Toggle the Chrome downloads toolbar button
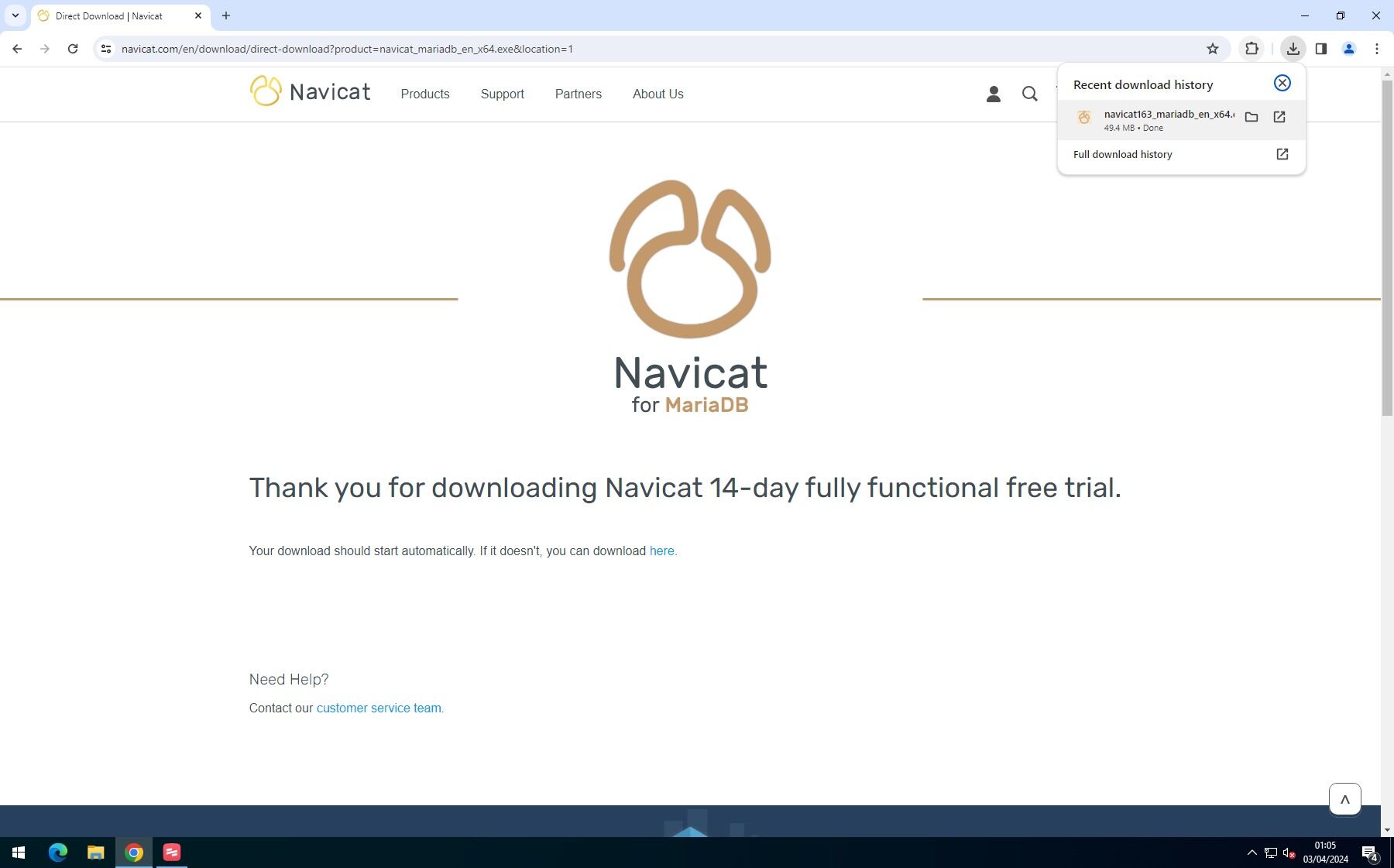Screen dimensions: 1394x868 tap(1293, 49)
